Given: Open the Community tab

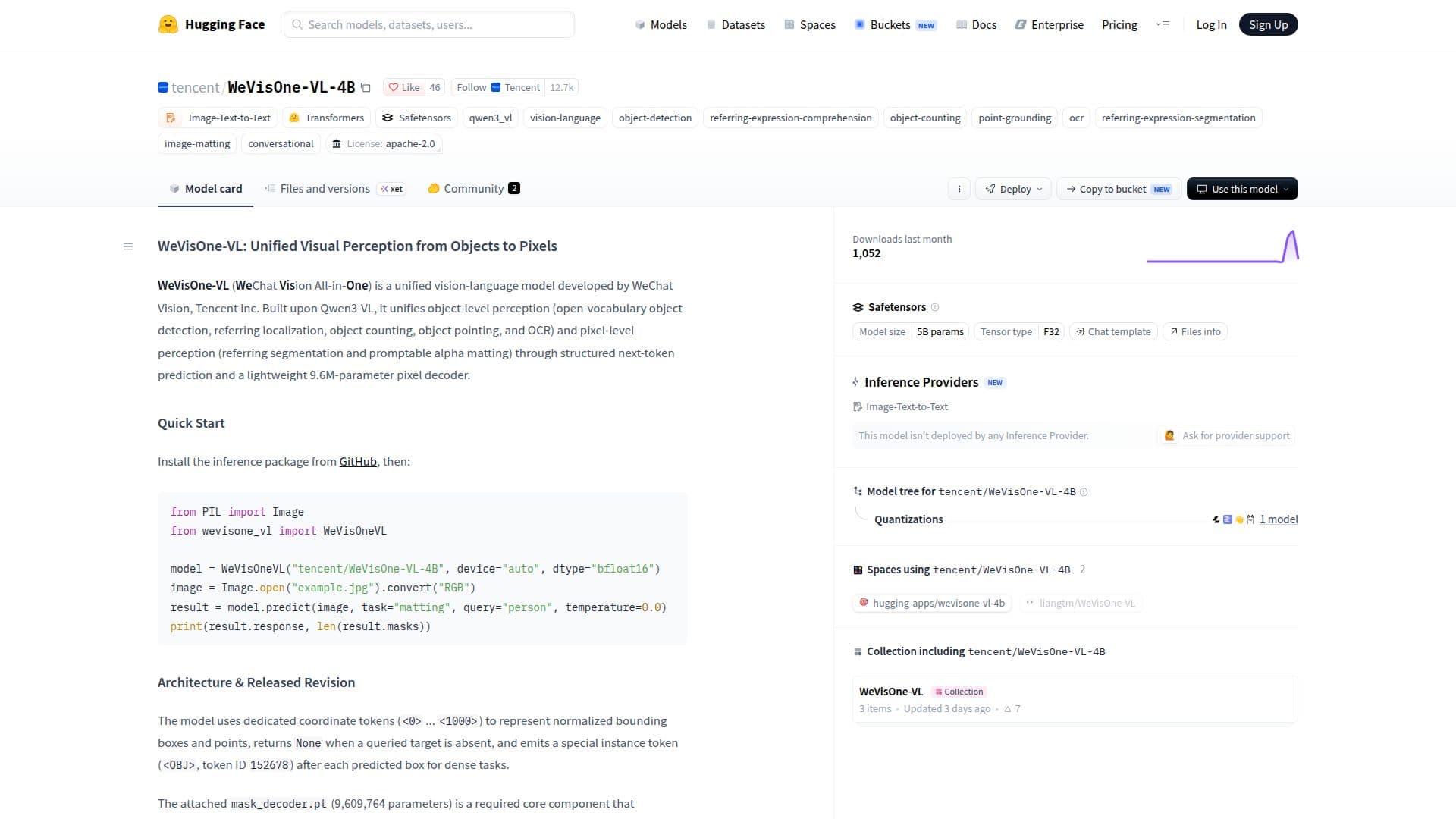Looking at the screenshot, I should coord(474,188).
